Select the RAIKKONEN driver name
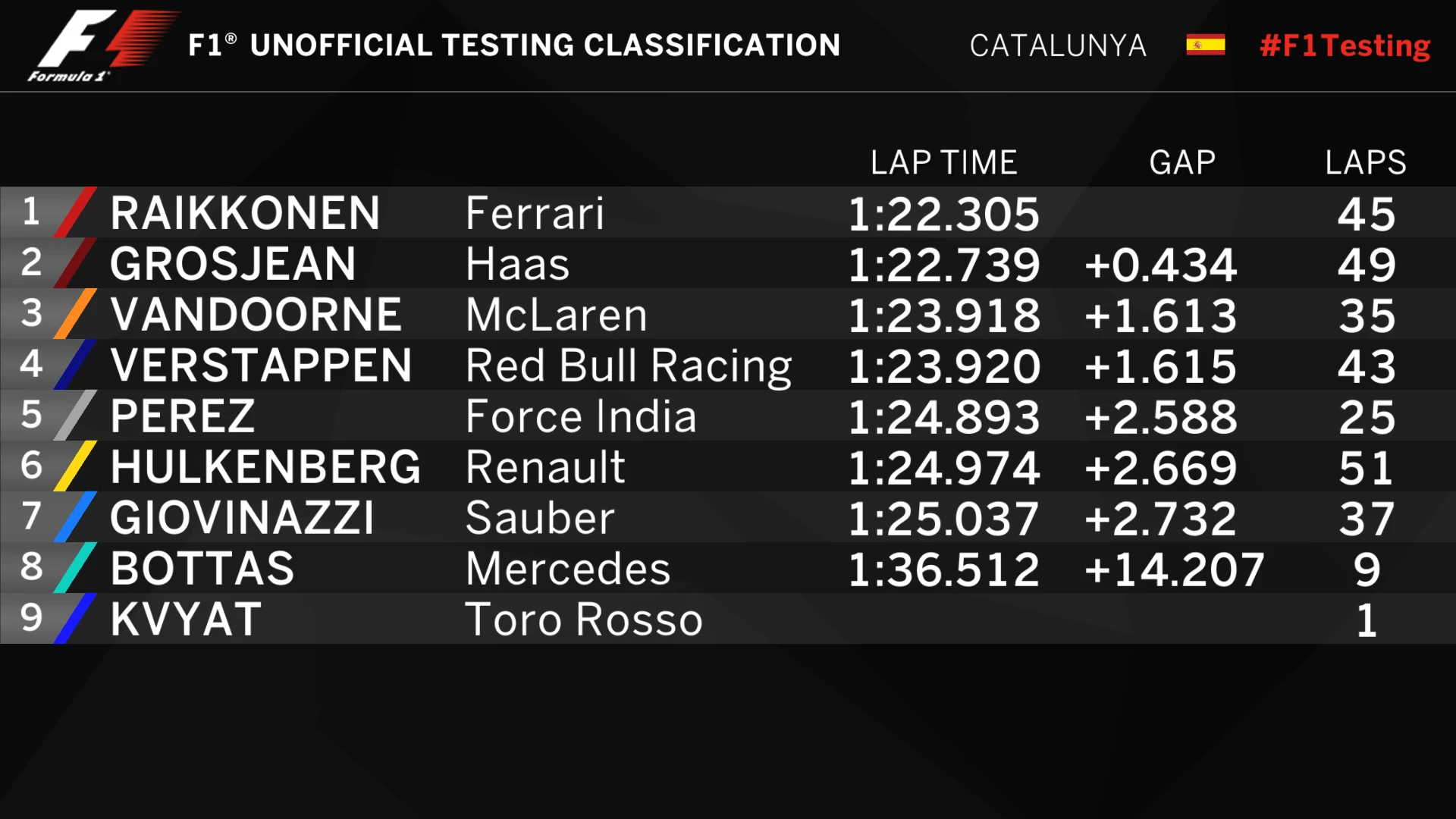This screenshot has width=1456, height=819. click(x=245, y=213)
